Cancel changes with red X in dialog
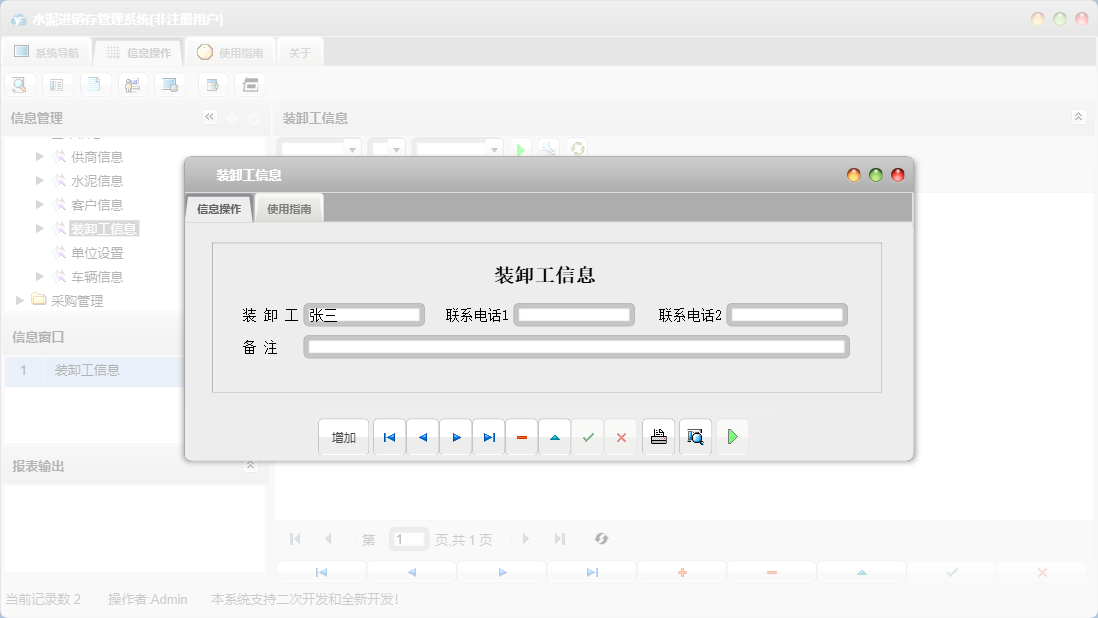 (x=621, y=437)
